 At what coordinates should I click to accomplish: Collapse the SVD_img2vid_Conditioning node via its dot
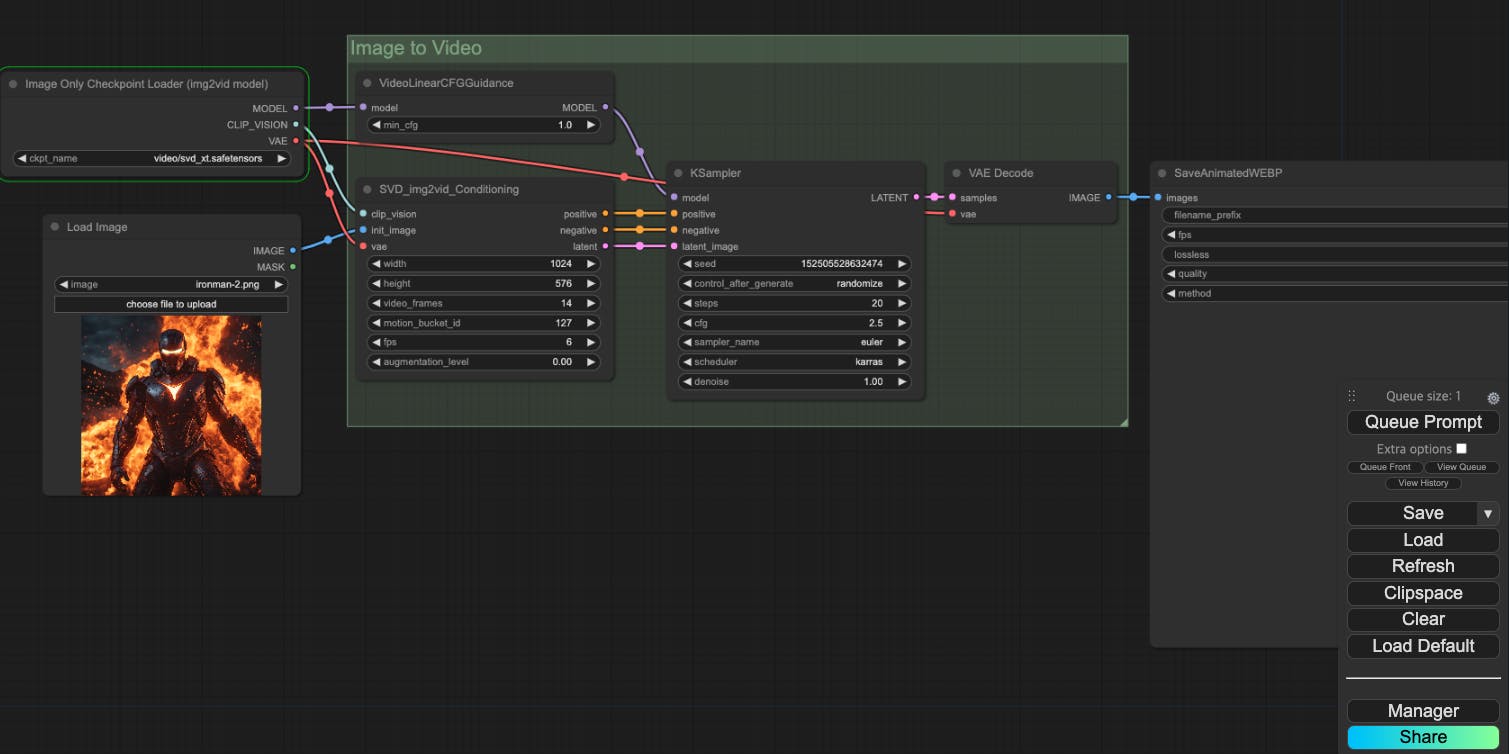click(x=368, y=189)
